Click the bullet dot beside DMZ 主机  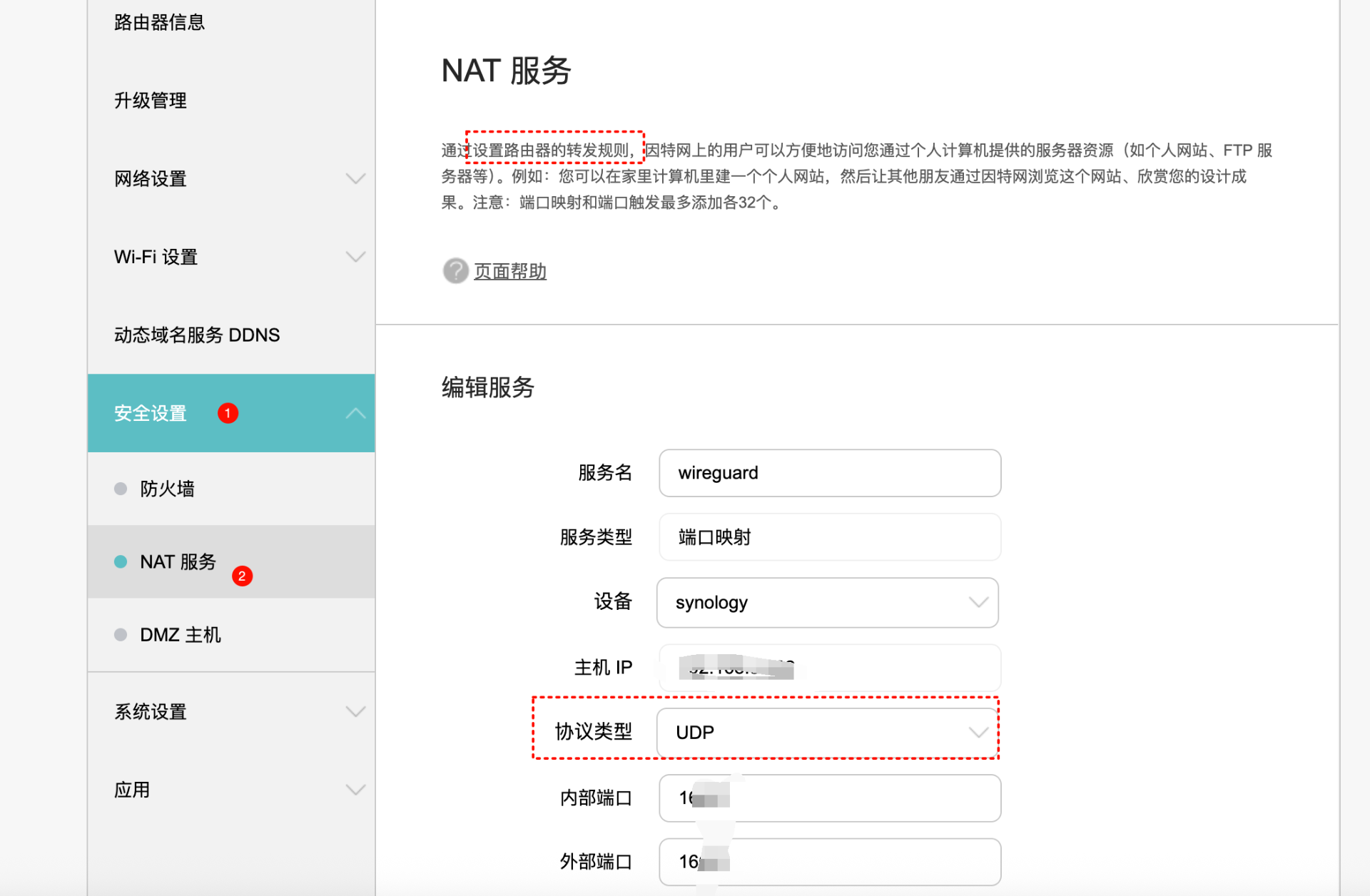click(x=121, y=635)
